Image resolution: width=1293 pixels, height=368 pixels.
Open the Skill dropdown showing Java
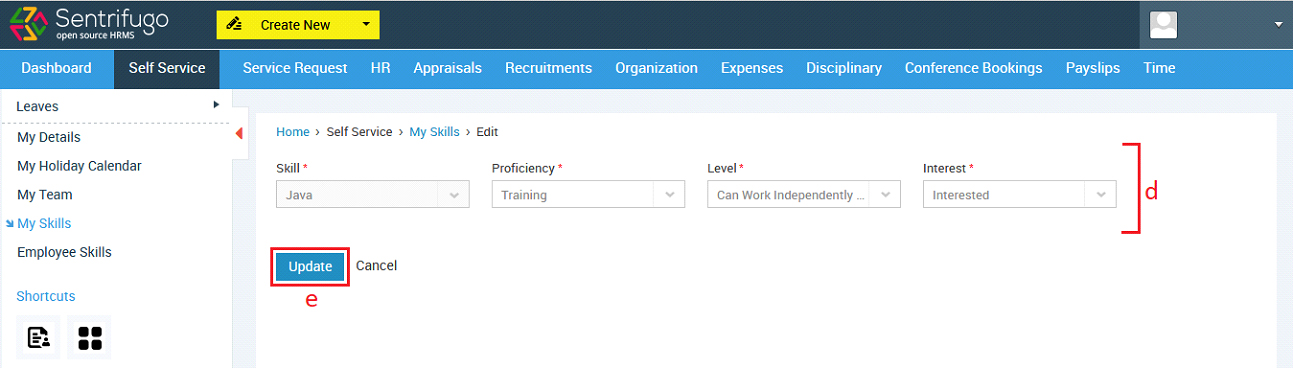[x=373, y=195]
